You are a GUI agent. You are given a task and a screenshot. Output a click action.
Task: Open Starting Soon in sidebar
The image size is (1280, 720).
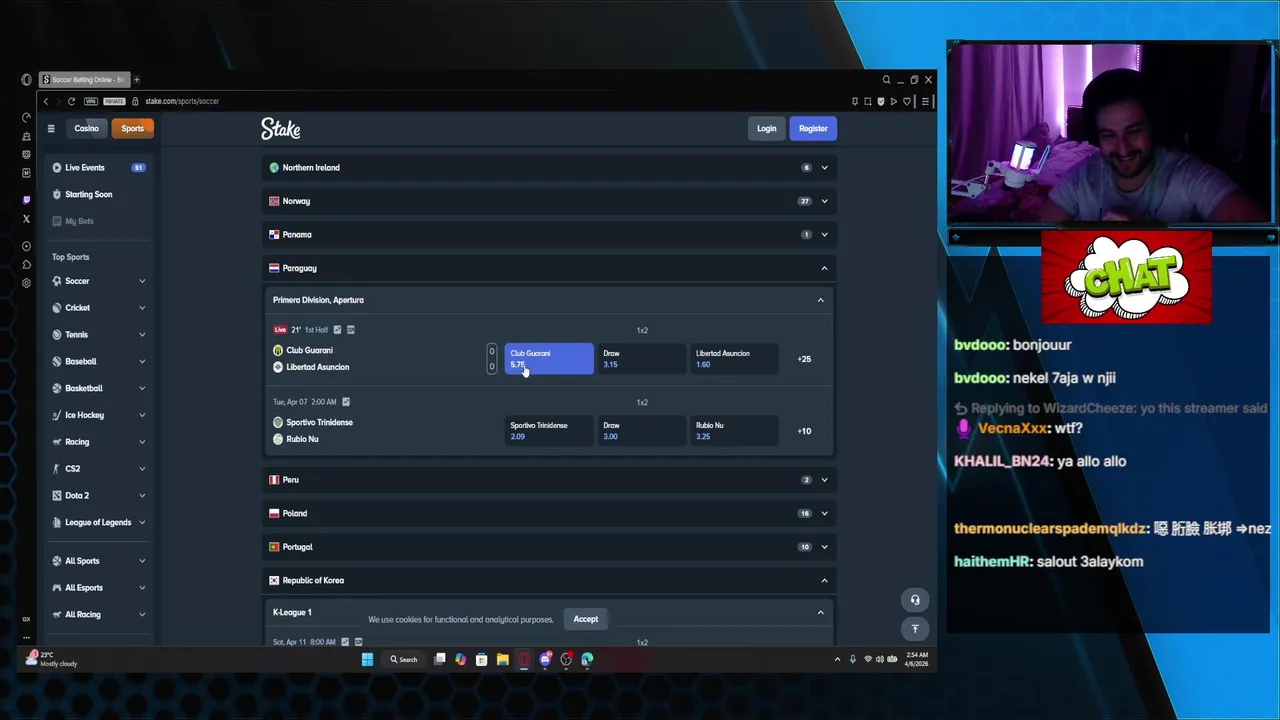click(99, 194)
